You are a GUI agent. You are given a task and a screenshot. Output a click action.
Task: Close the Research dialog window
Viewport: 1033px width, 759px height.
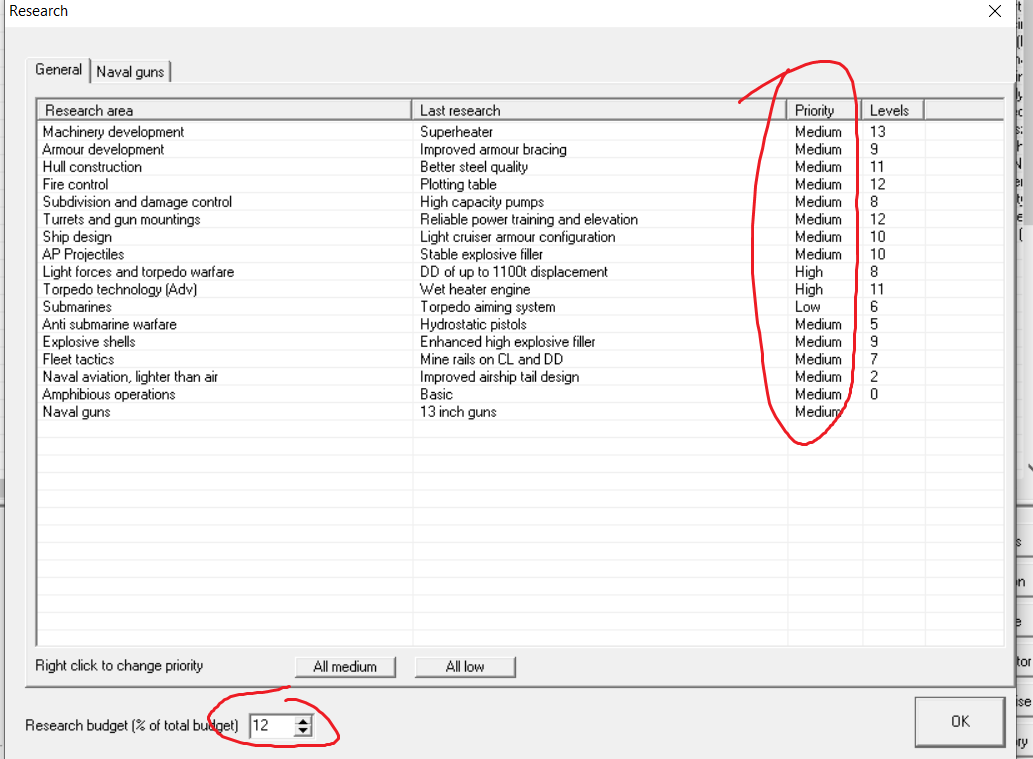[994, 12]
